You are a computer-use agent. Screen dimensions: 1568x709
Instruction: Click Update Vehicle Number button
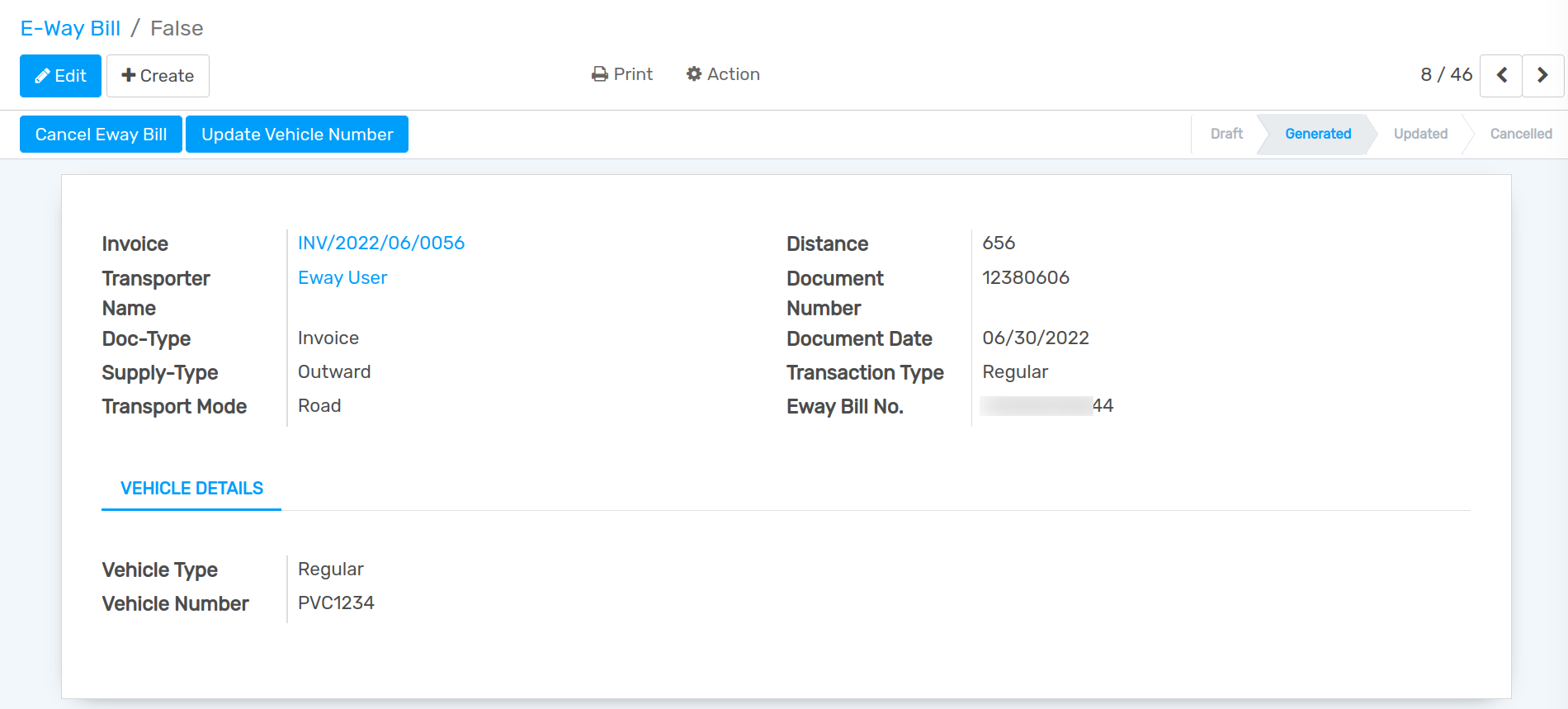297,135
